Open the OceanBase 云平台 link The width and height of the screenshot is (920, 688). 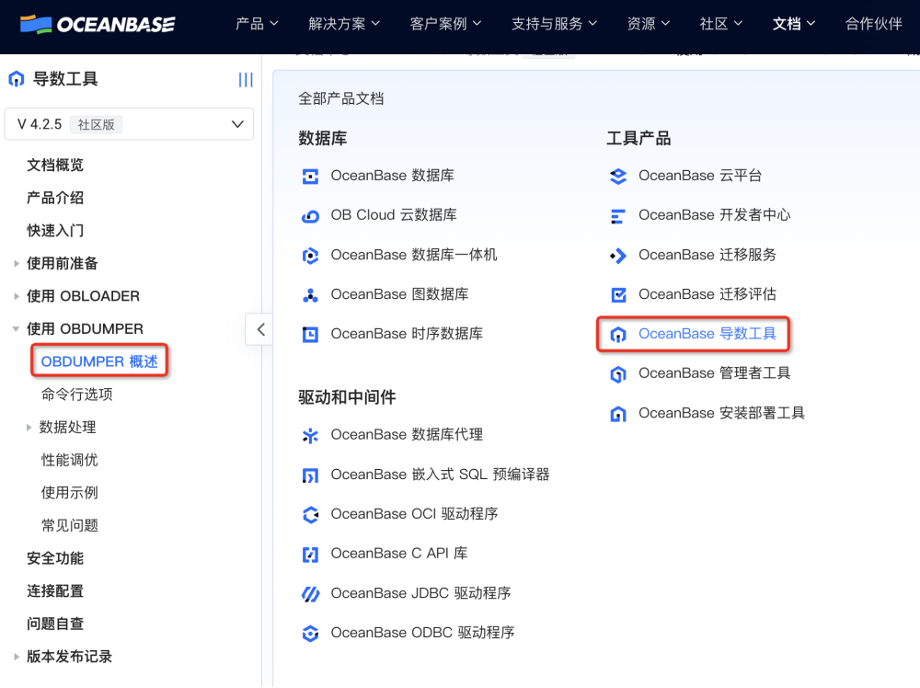[x=700, y=176]
